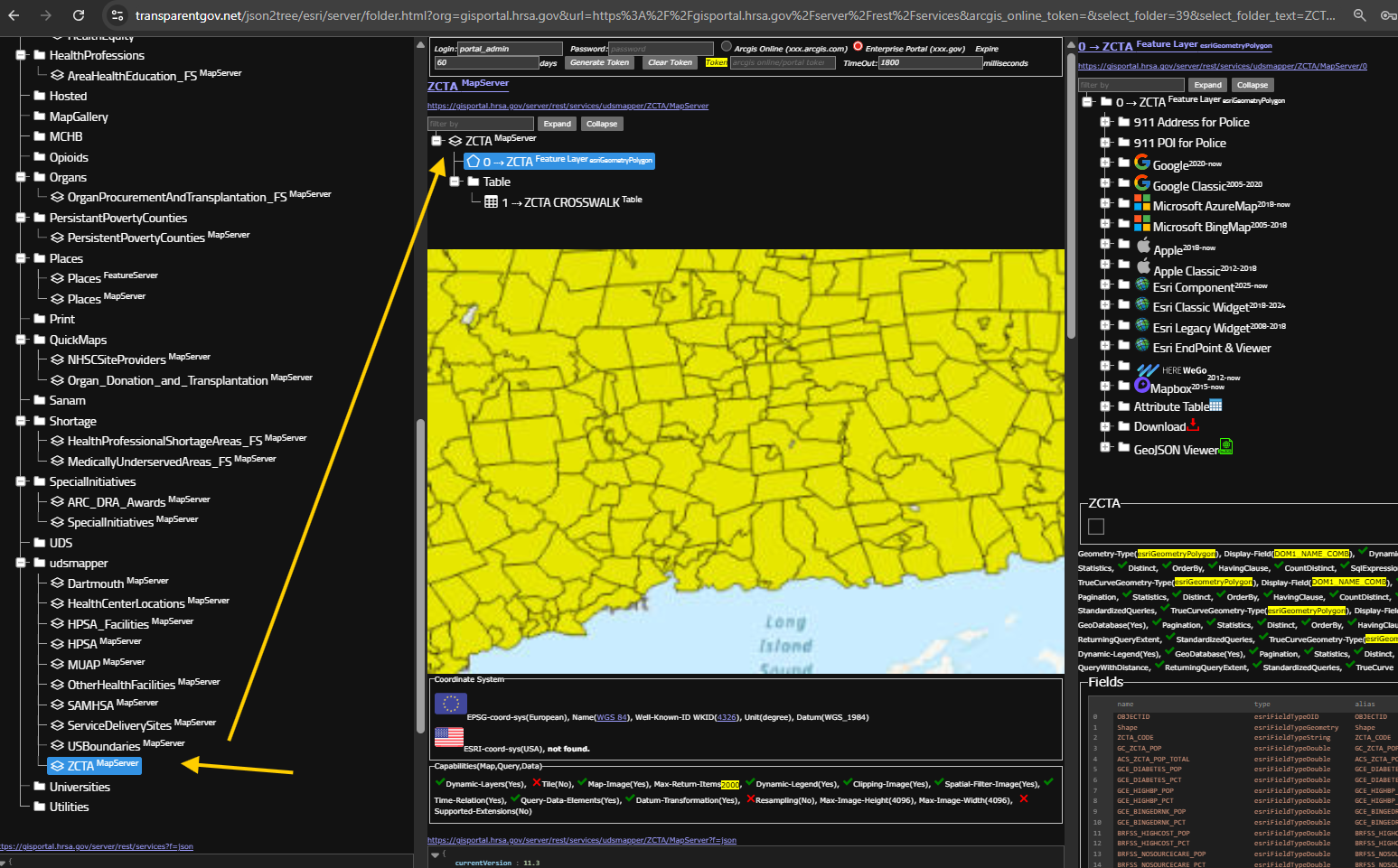Expand the 911 Address for Police node
The image size is (1398, 868).
(1105, 122)
